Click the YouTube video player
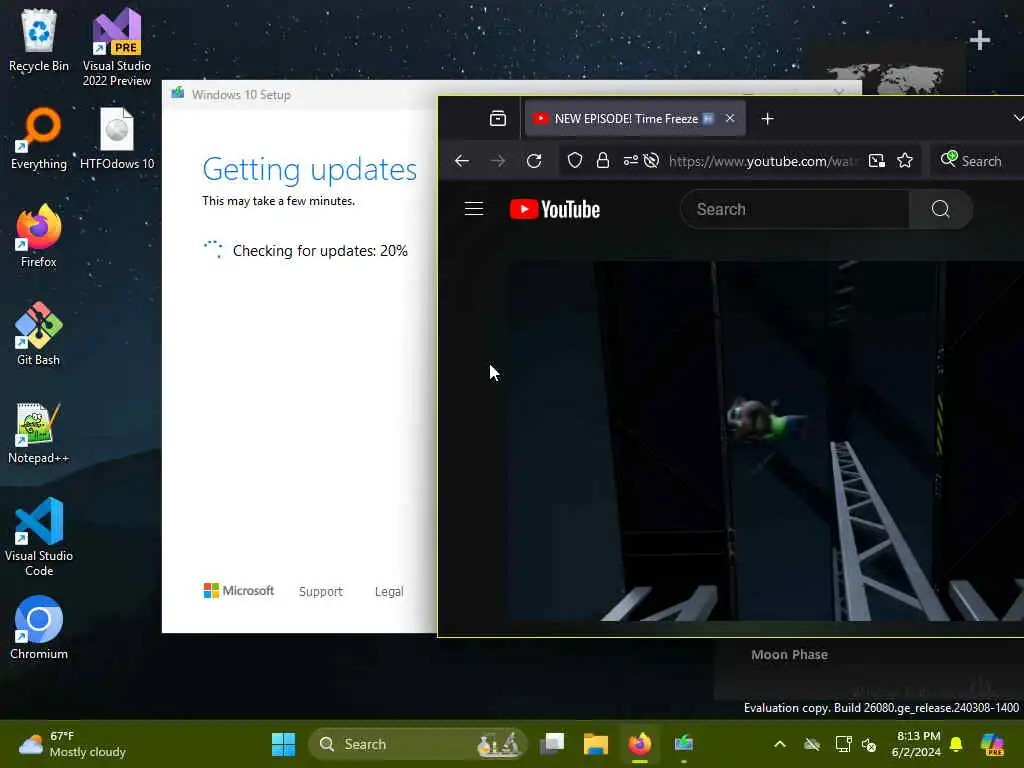Screen dimensions: 1024x768 [766, 441]
